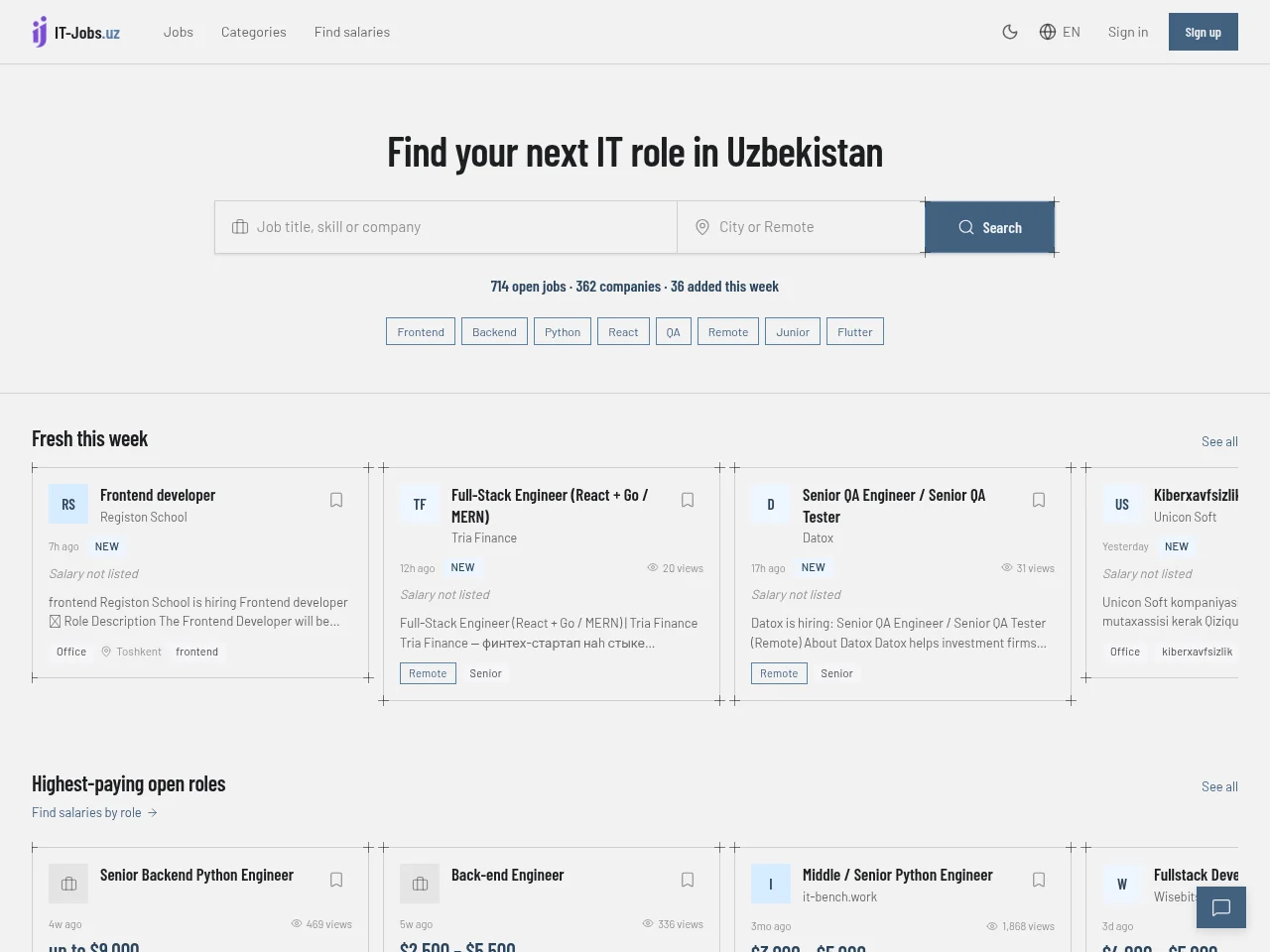Screen dimensions: 1270x952
Task: Click the Search button
Action: pos(990,227)
